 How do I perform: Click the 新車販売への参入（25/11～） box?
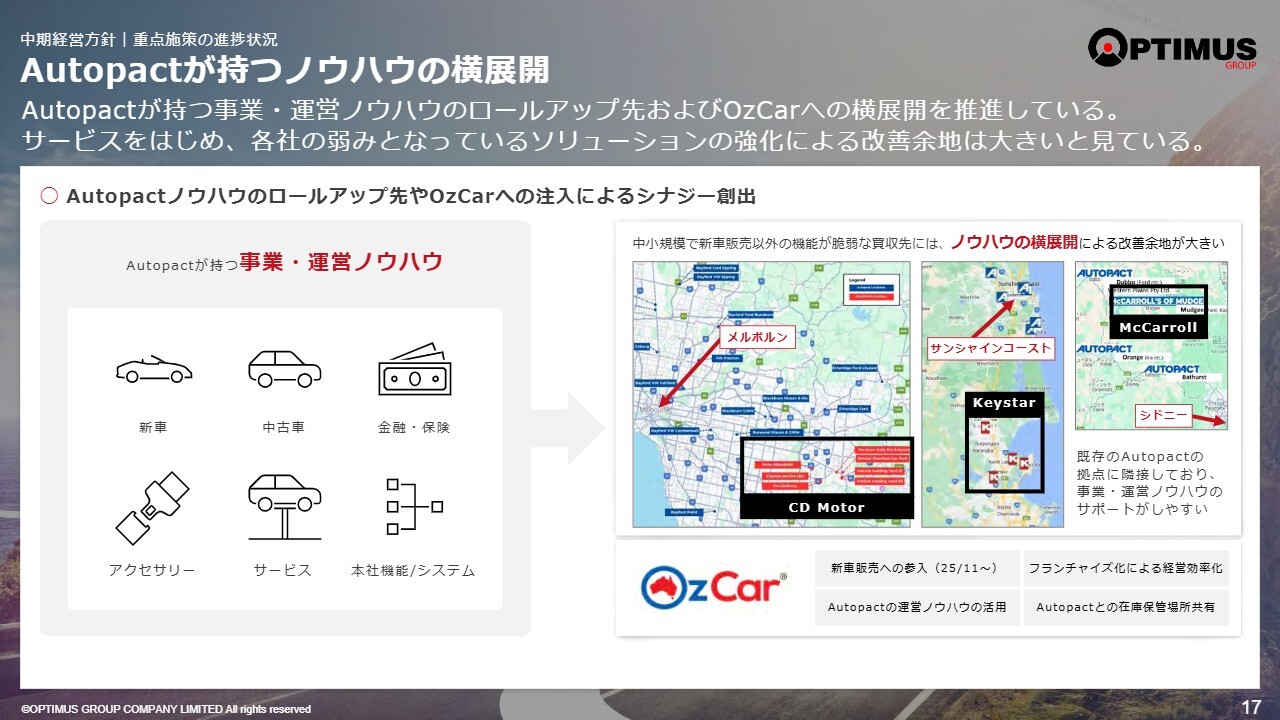coord(916,568)
